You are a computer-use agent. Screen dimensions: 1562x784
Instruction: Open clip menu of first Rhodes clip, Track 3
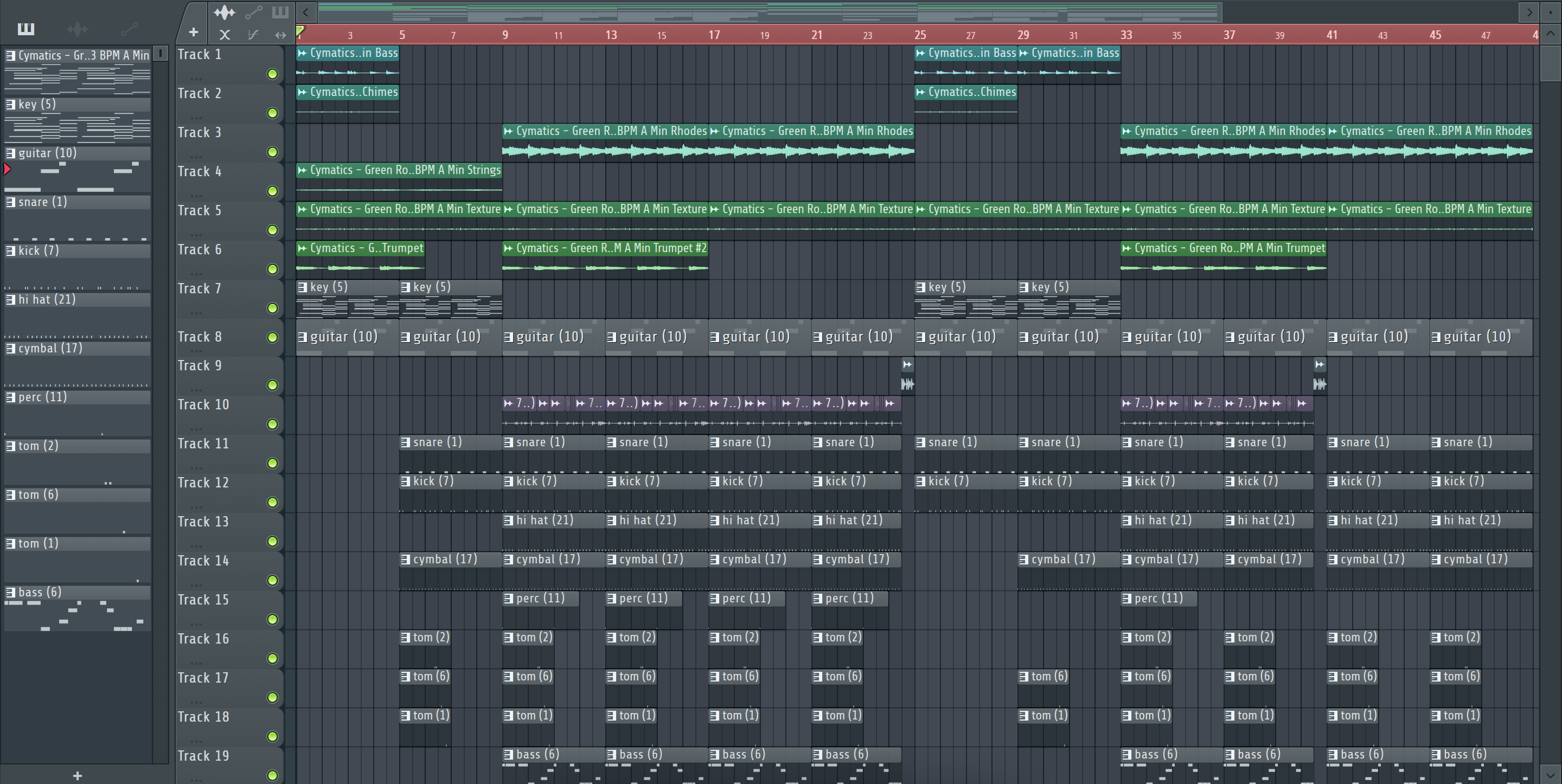(x=508, y=131)
